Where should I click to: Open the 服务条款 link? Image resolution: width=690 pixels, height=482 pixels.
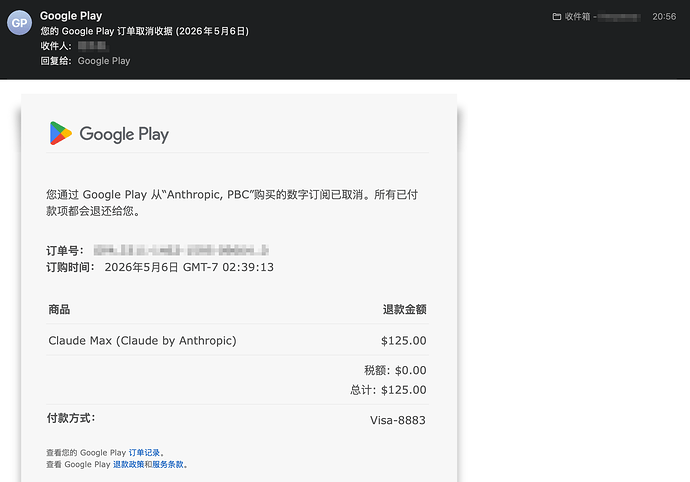point(168,464)
